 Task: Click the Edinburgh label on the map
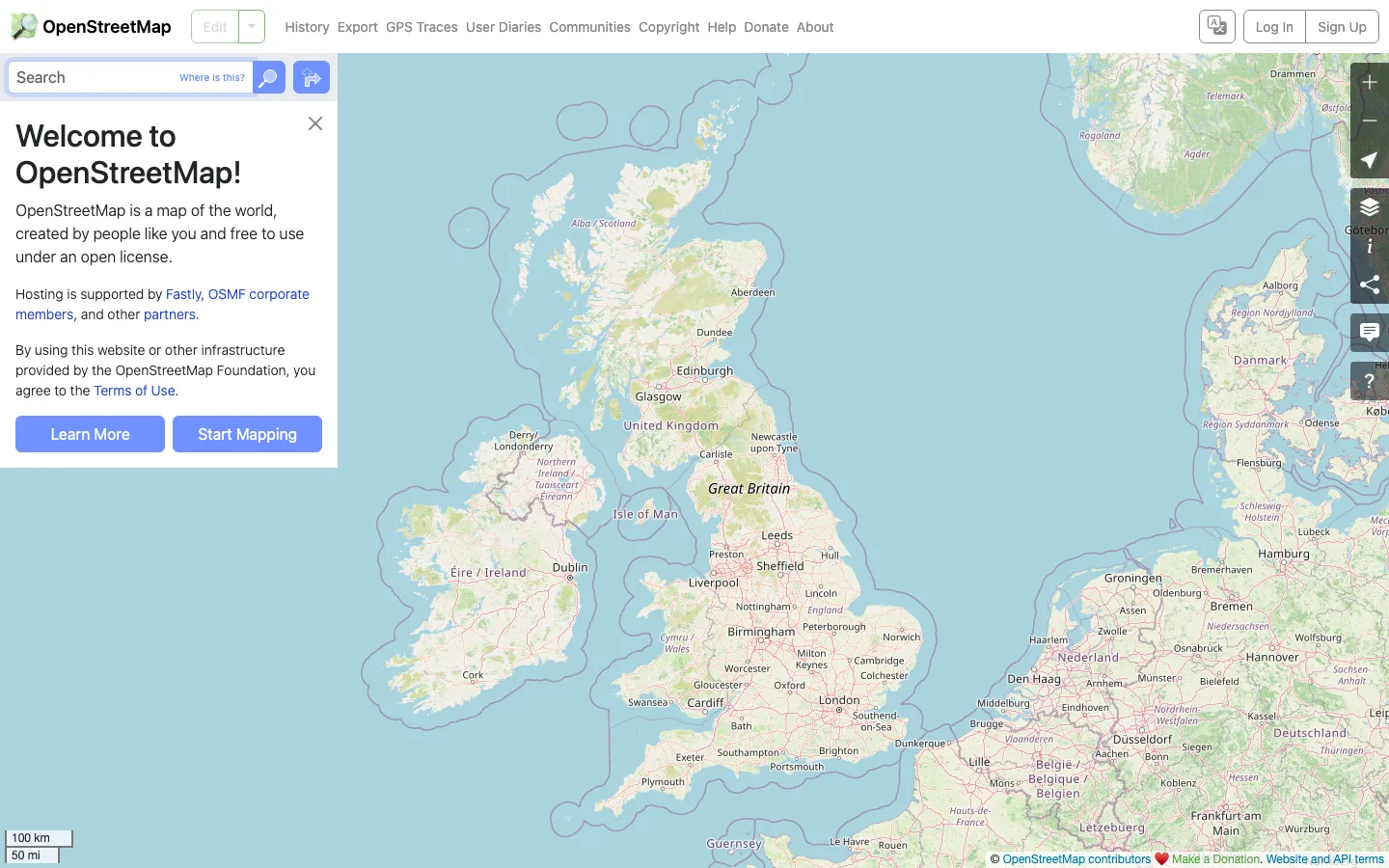click(705, 371)
